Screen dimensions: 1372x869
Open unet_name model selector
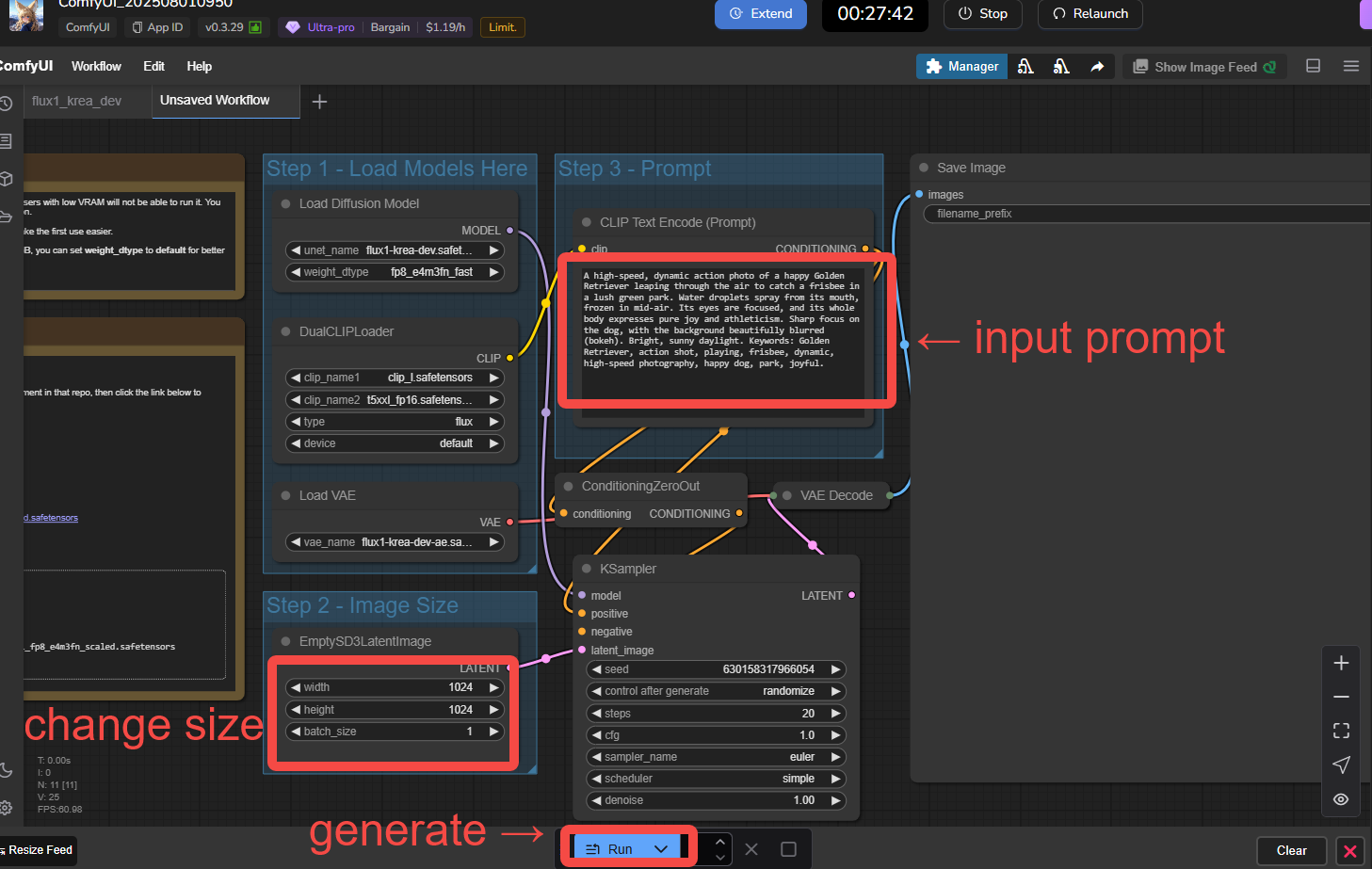point(395,250)
